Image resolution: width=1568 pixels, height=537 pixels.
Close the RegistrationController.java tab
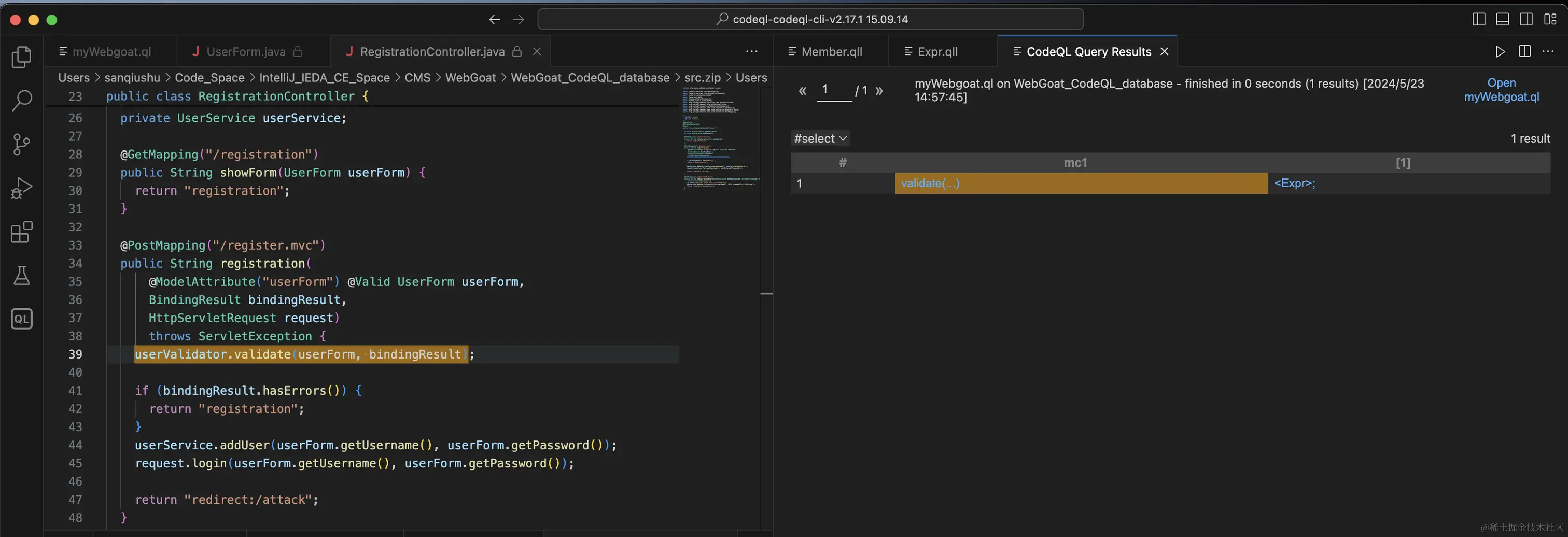(537, 52)
